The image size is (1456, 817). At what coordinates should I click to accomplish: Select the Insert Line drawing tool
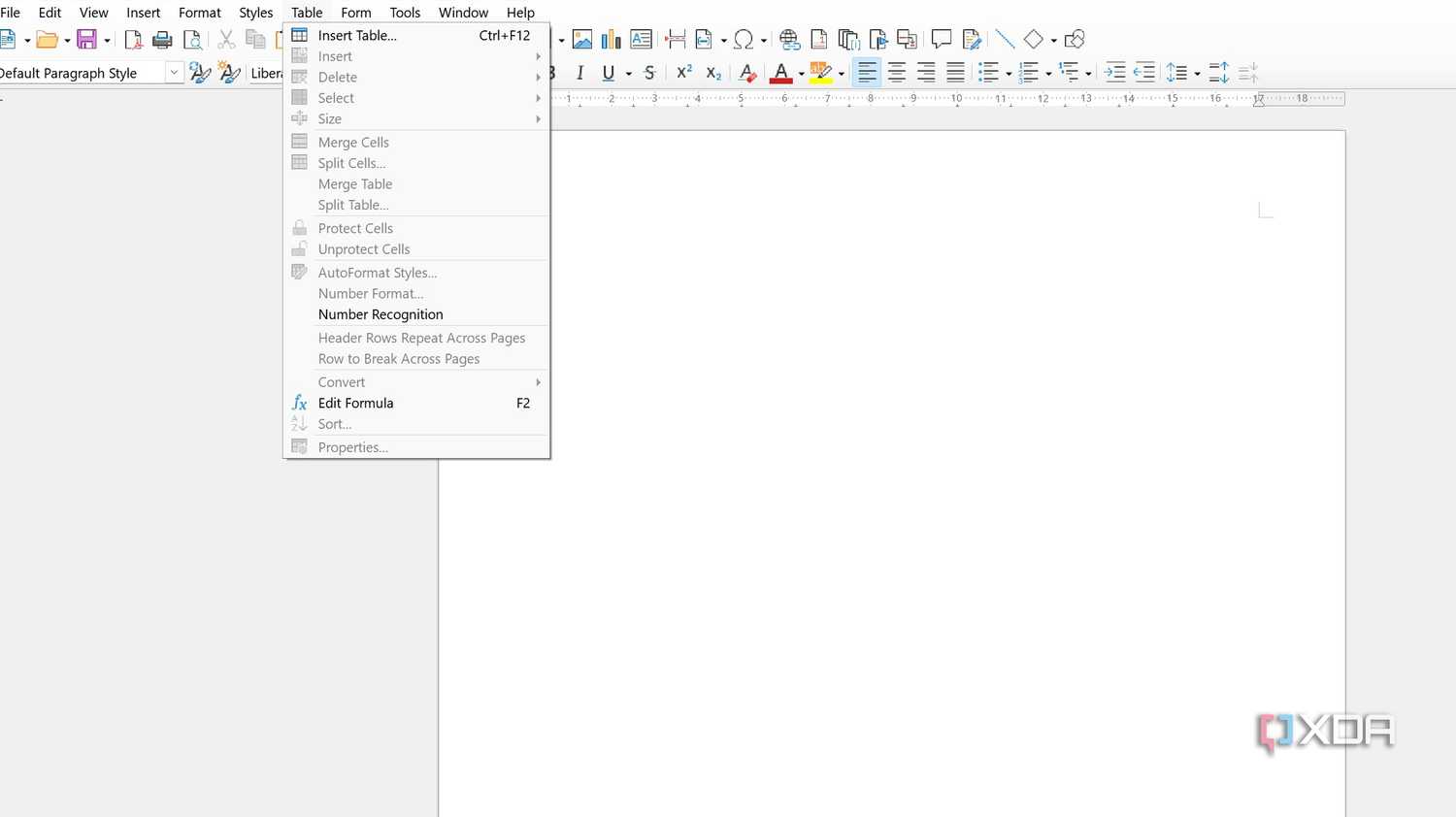[1006, 40]
